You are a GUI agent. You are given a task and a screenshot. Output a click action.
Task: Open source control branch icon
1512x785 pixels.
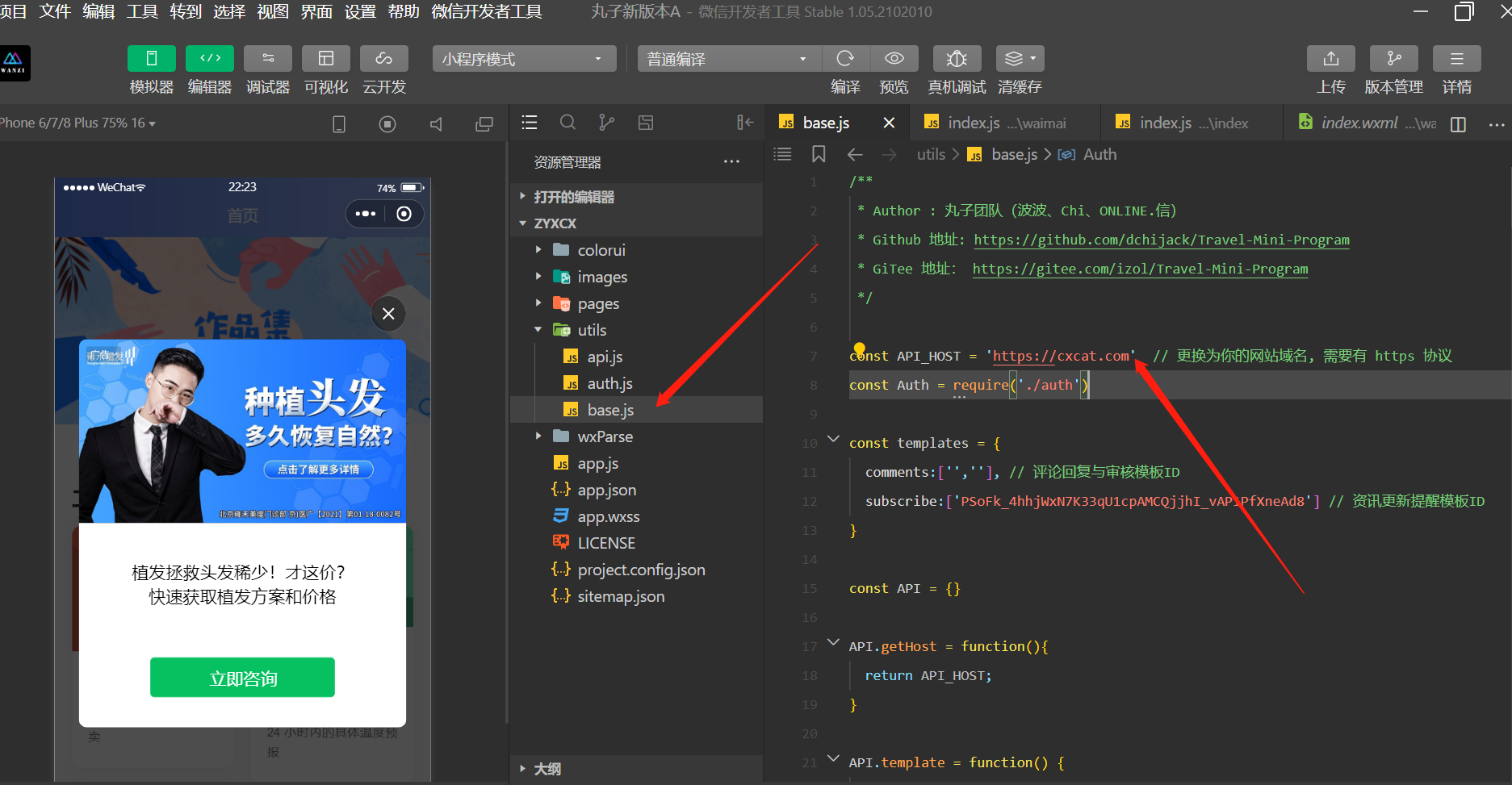(x=606, y=123)
